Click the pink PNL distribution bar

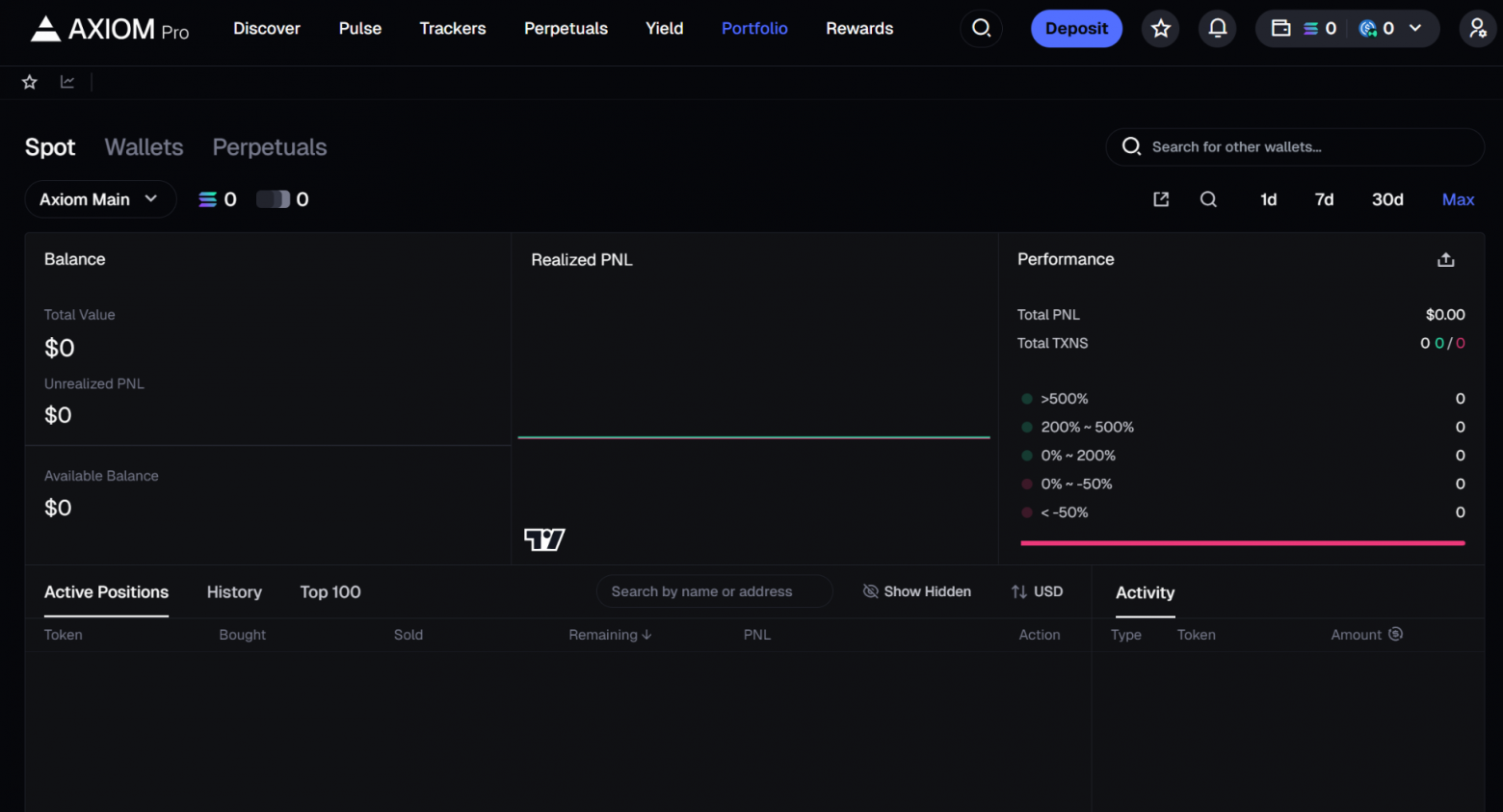1242,543
